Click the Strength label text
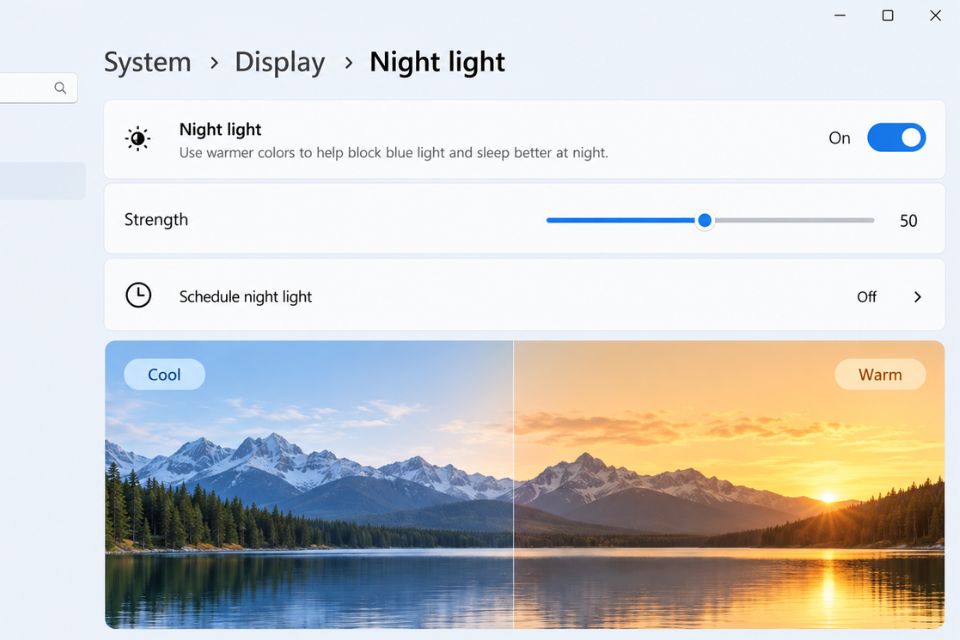 pyautogui.click(x=156, y=220)
